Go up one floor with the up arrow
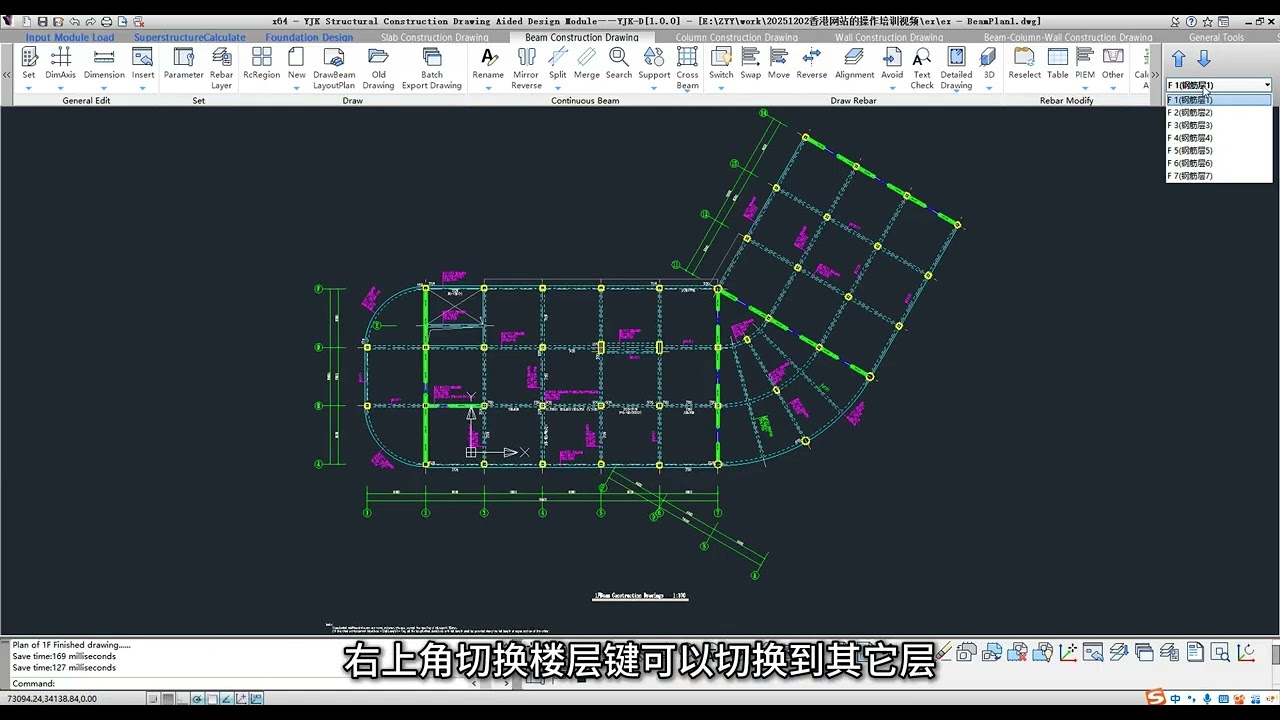The image size is (1280, 720). [x=1179, y=59]
